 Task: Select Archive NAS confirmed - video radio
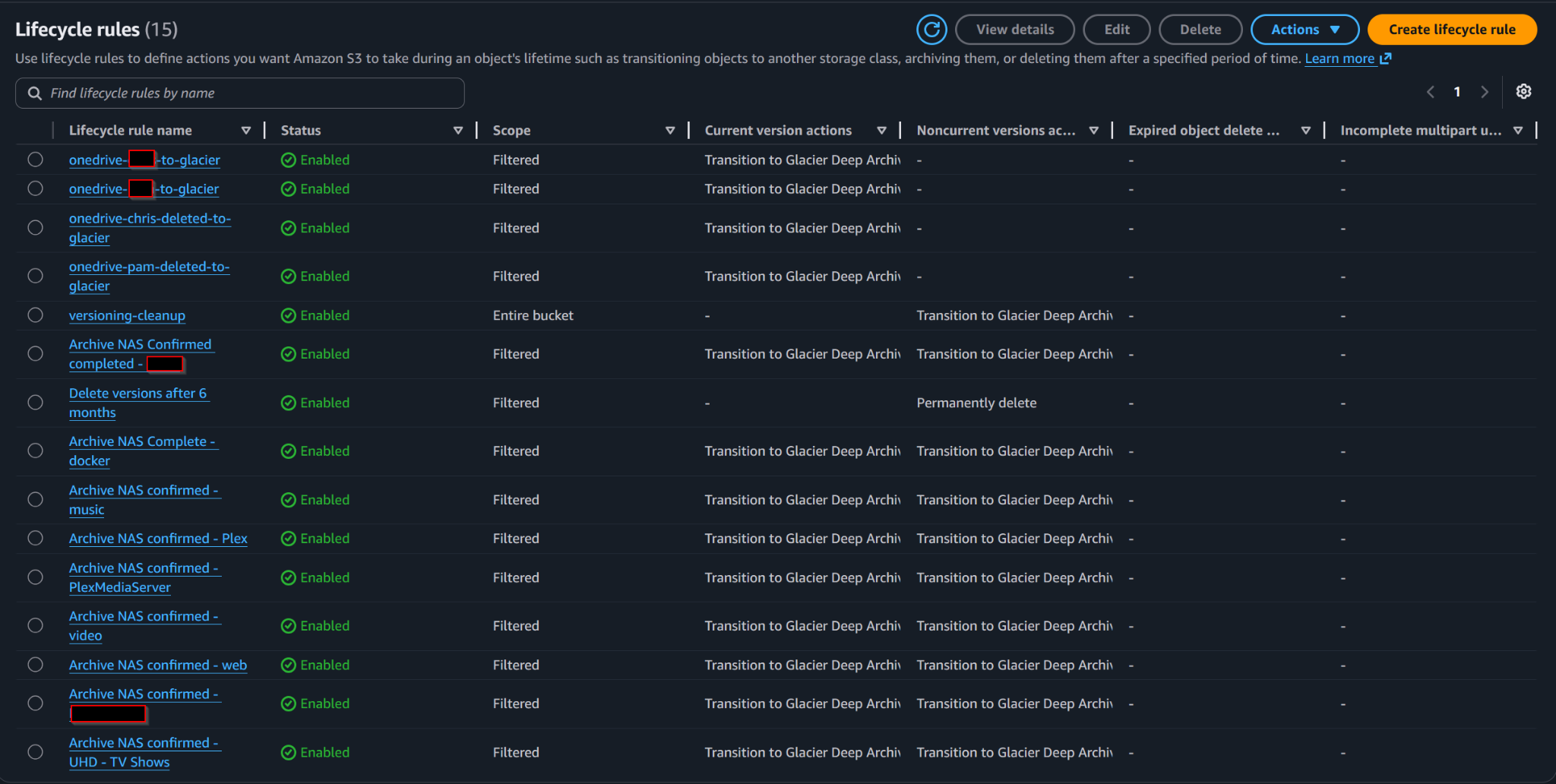coord(35,625)
